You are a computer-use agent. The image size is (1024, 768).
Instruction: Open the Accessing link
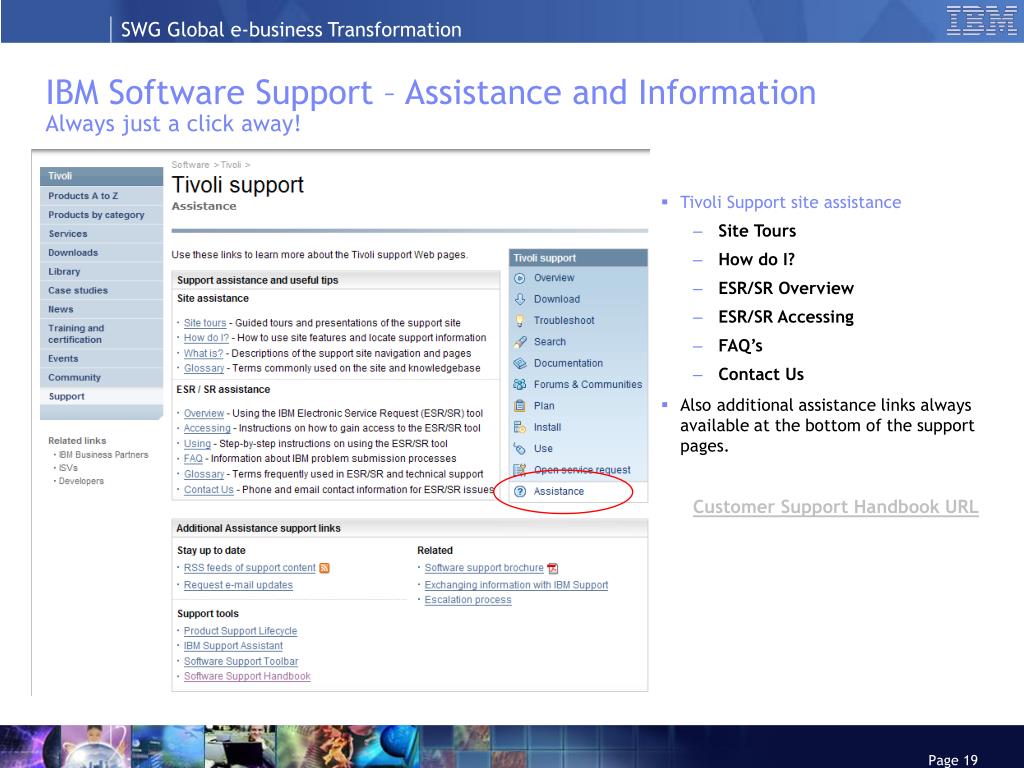tap(207, 428)
